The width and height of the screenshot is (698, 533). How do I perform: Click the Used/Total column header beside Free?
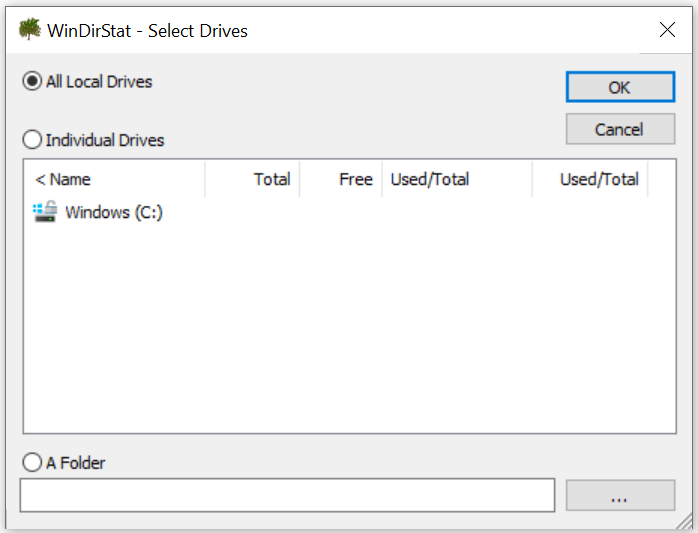click(457, 179)
